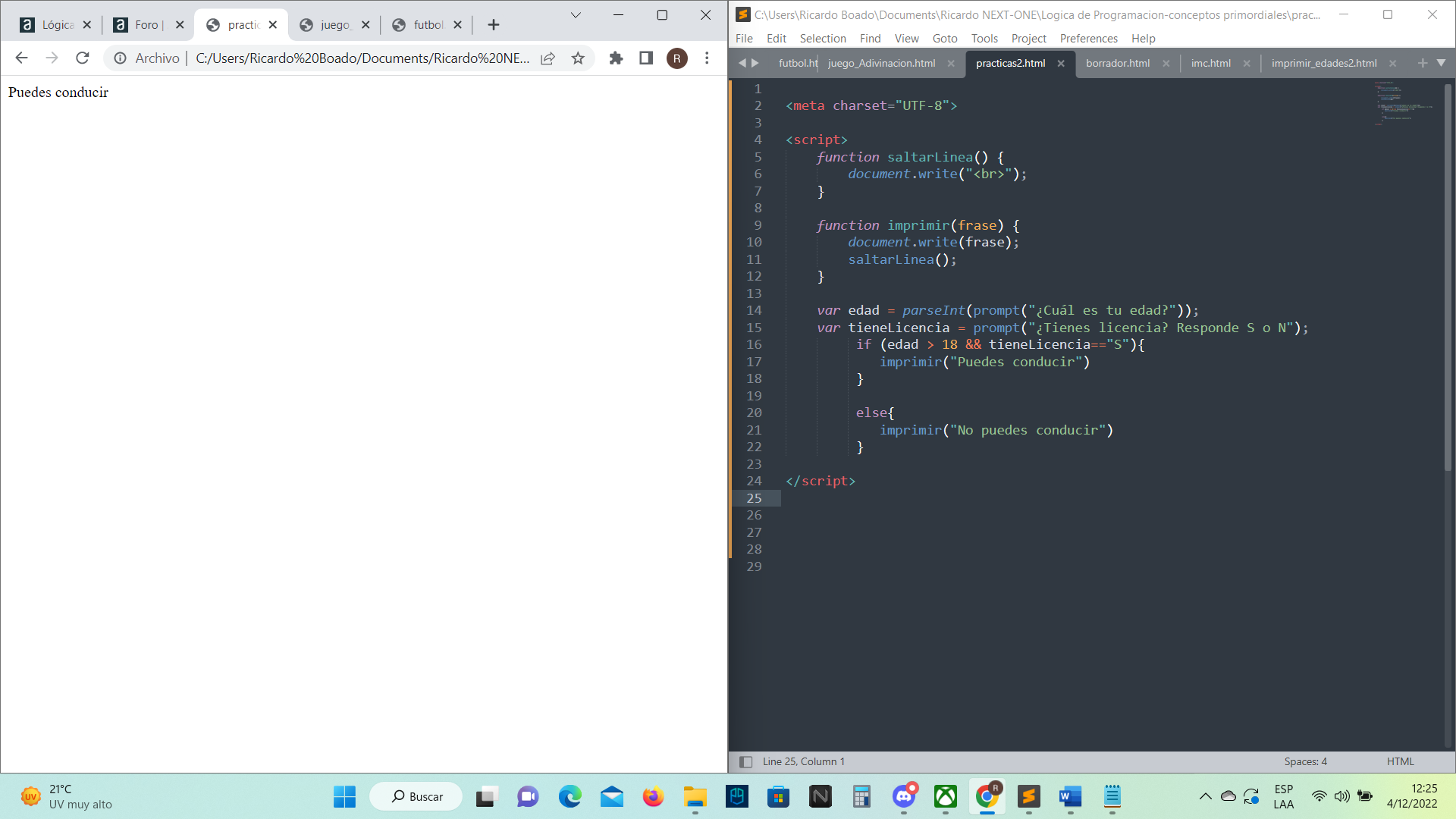Open Sublime Text File menu
The width and height of the screenshot is (1456, 819).
[x=744, y=39]
